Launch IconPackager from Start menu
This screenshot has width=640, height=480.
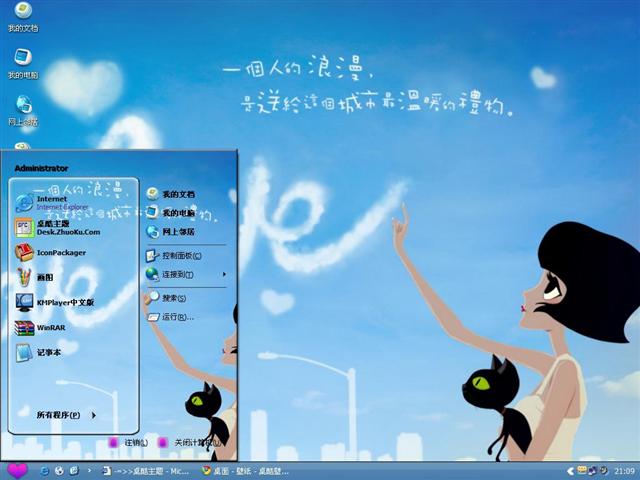[x=50, y=253]
